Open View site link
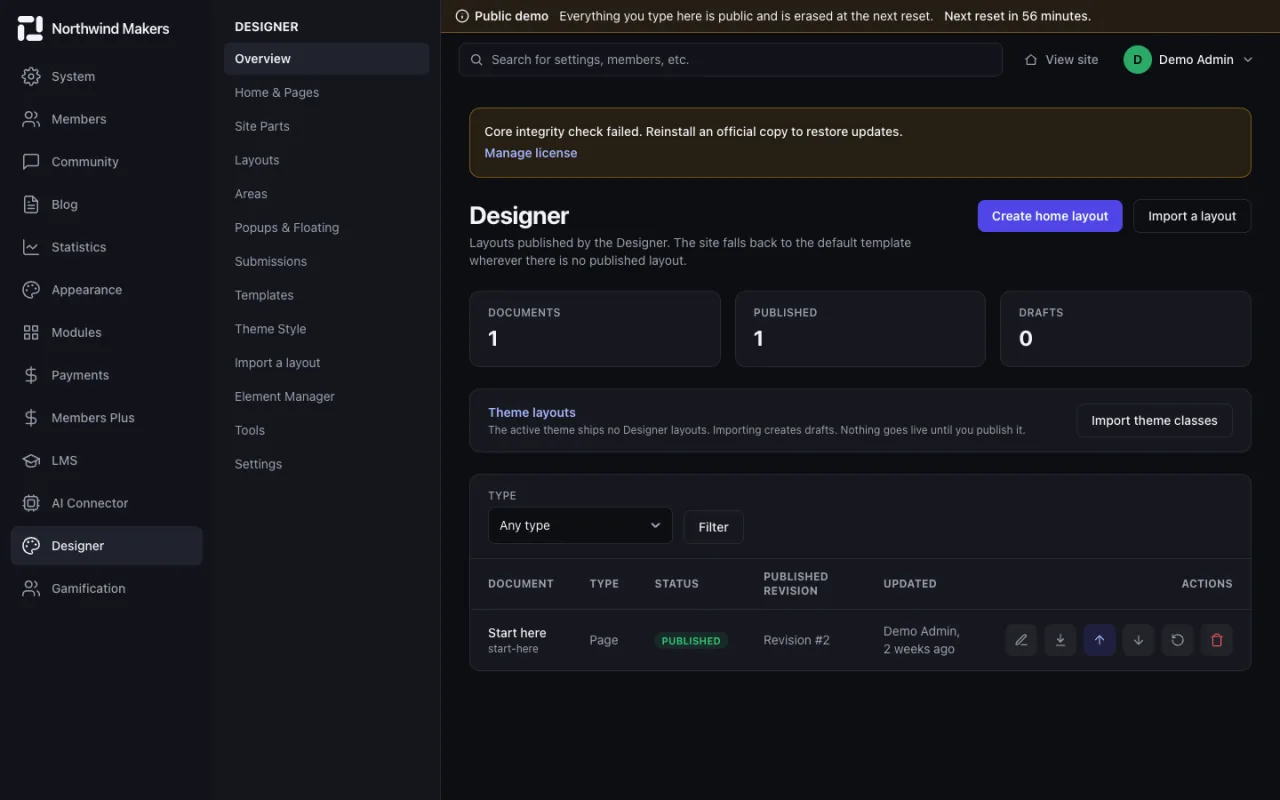 [1061, 60]
